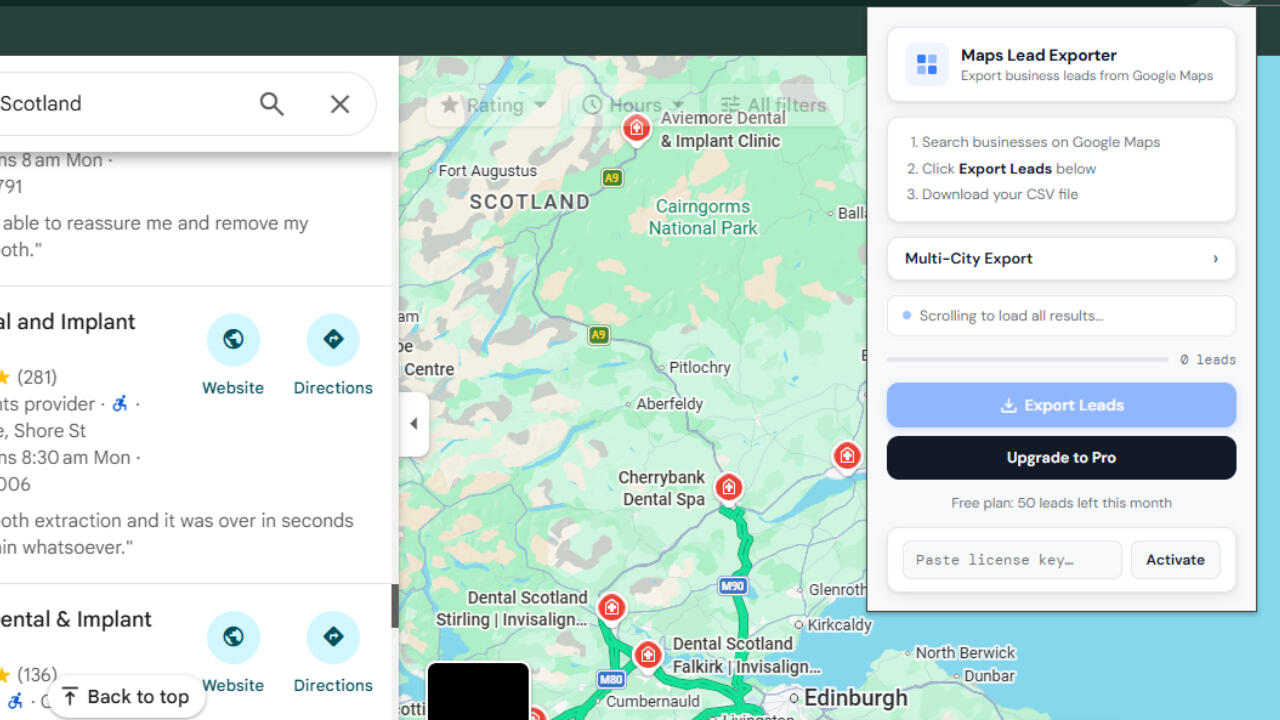This screenshot has height=720, width=1280.
Task: Select the Cherrybank Dental Spa map pin
Action: pyautogui.click(x=729, y=488)
